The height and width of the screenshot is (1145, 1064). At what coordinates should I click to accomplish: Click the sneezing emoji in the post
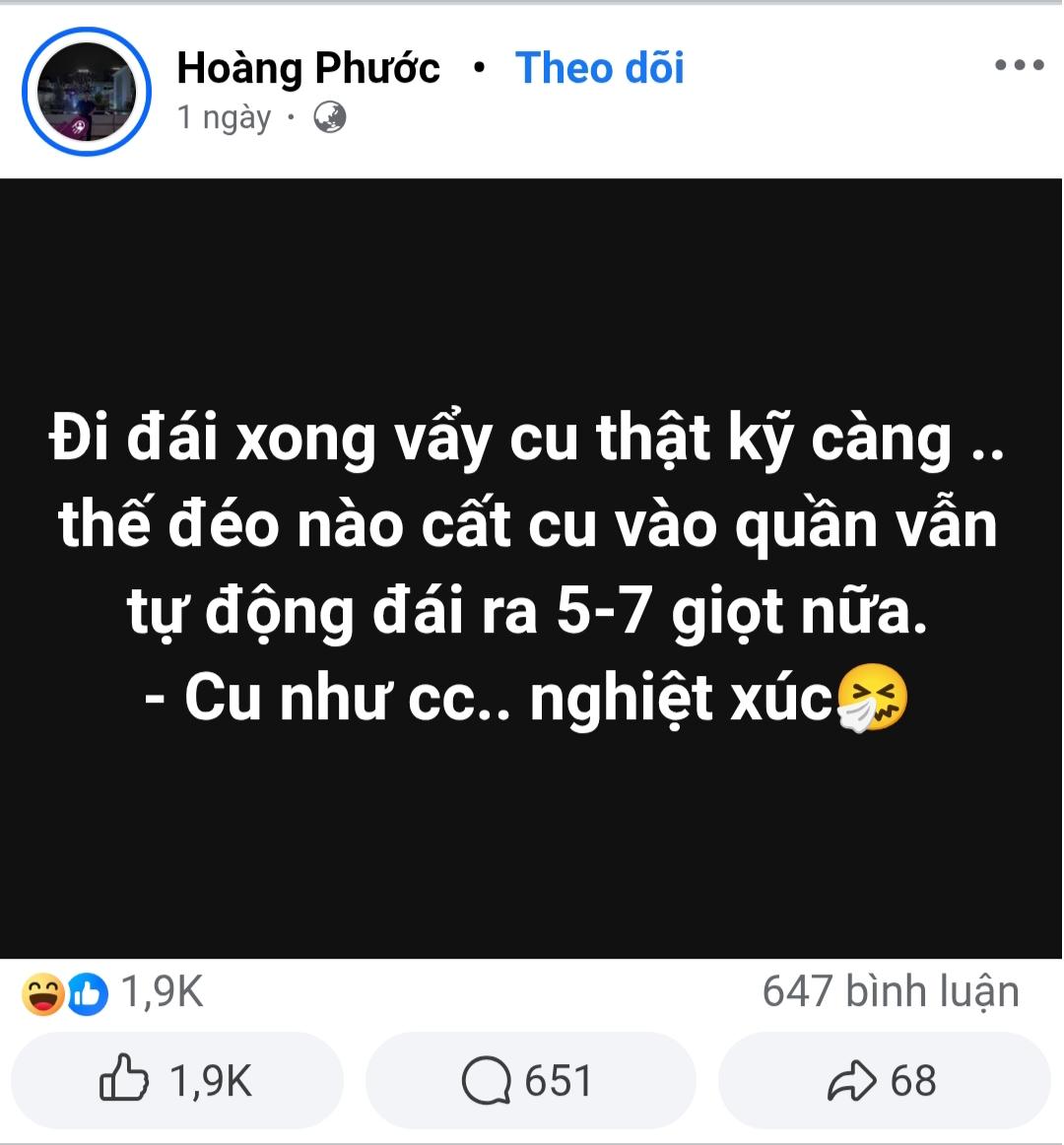click(x=872, y=698)
